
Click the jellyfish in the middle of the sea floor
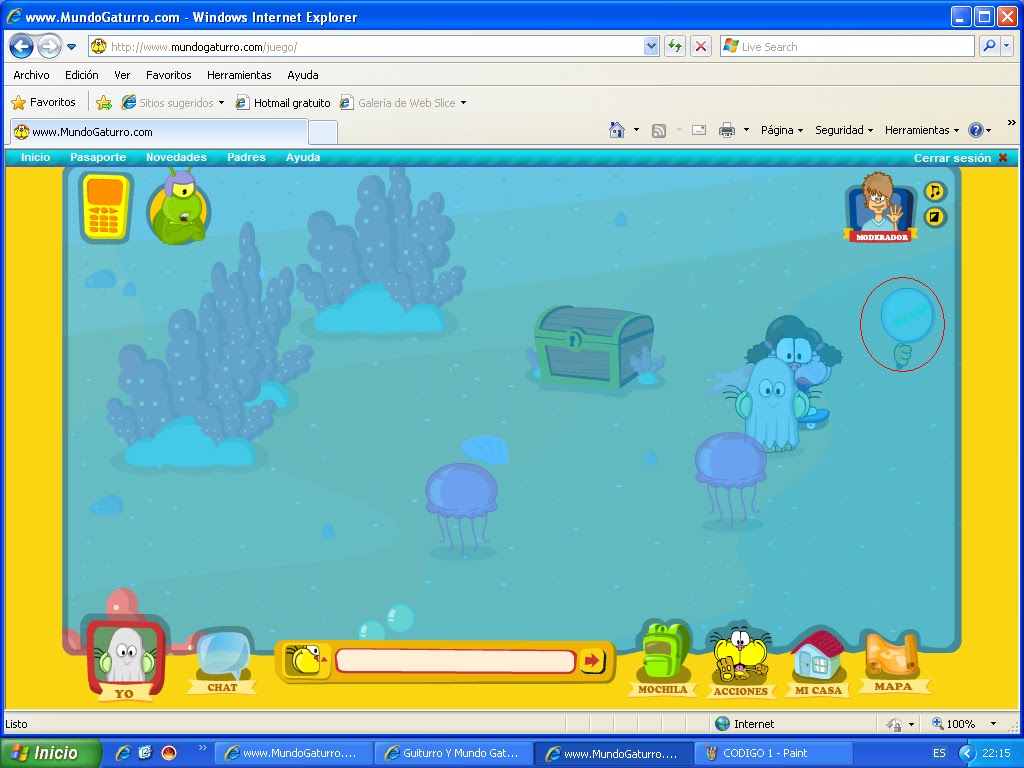tap(462, 508)
